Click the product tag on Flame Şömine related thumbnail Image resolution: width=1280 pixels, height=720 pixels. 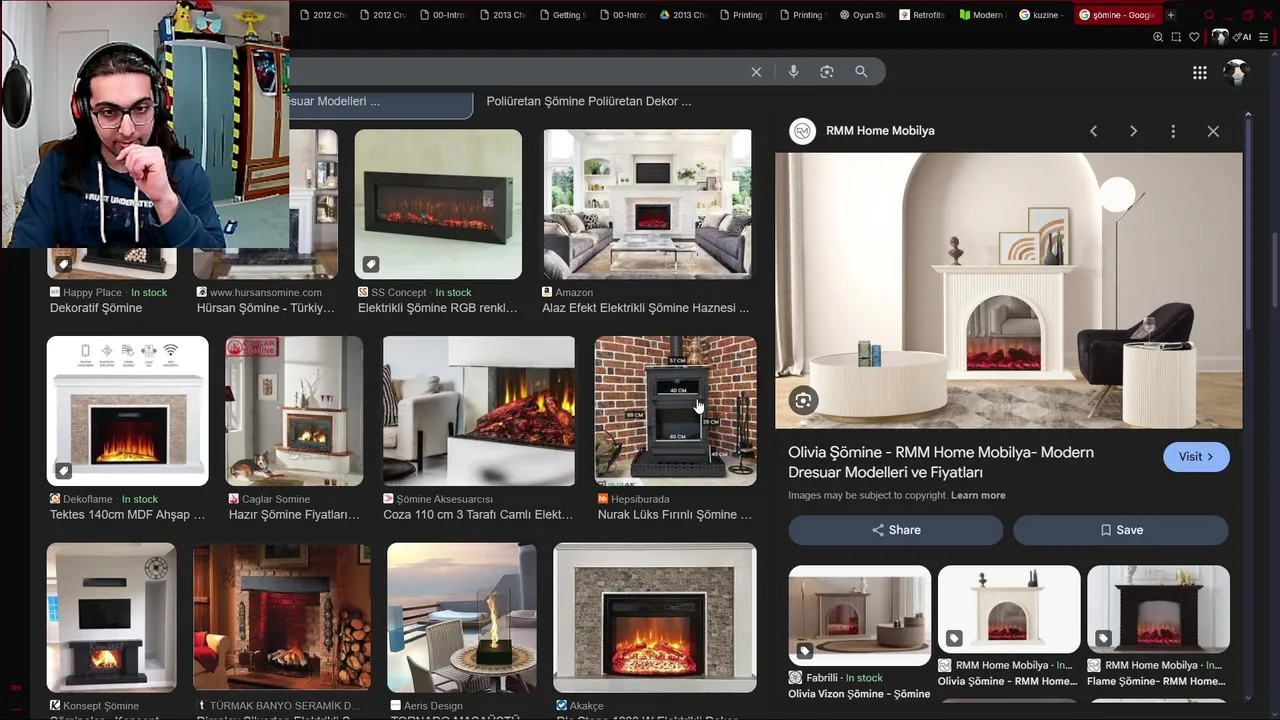pyautogui.click(x=1103, y=638)
